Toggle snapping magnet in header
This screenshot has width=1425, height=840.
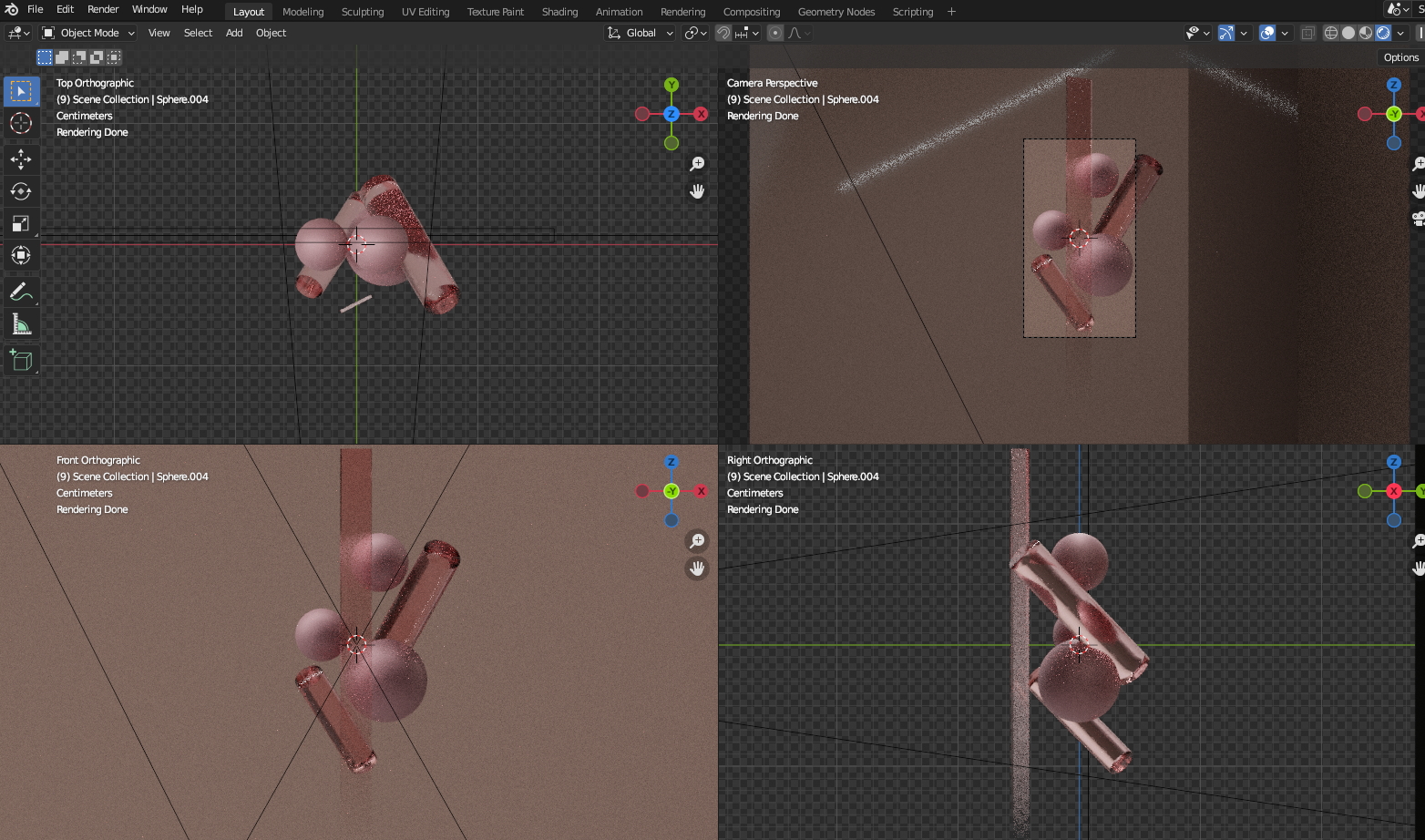[x=723, y=33]
